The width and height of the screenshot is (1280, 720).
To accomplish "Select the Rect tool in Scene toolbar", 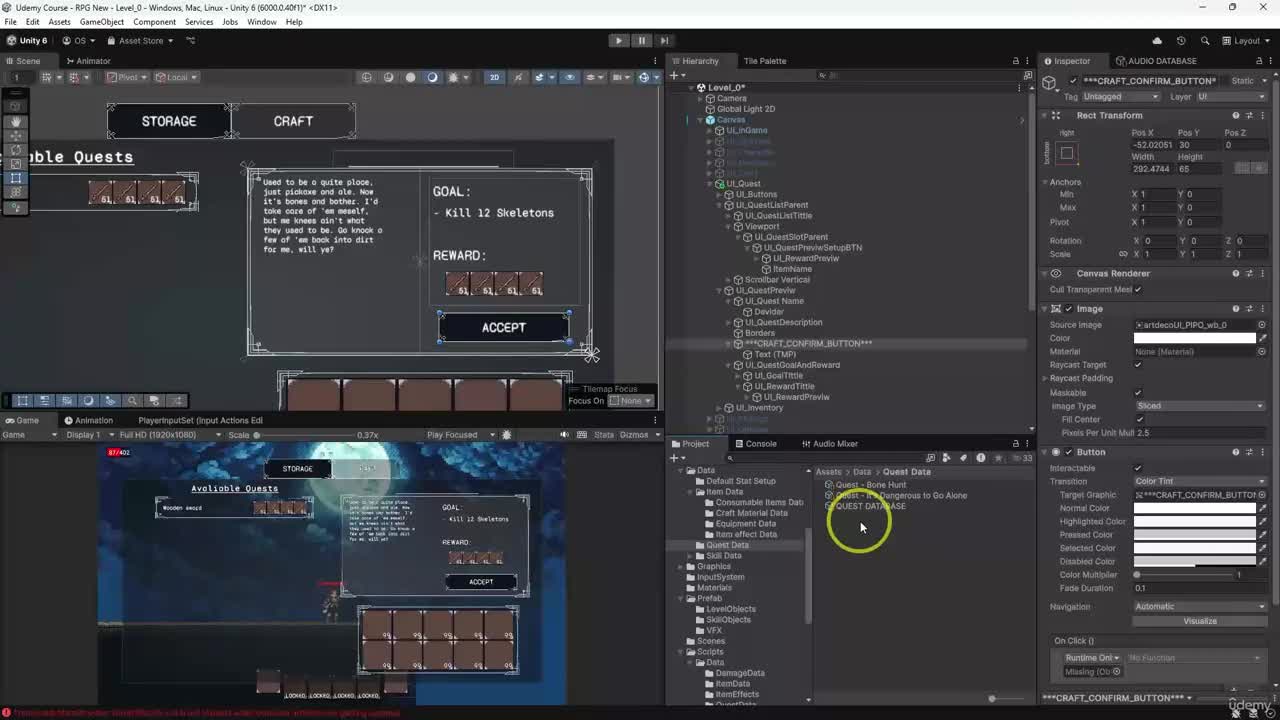I will [x=15, y=178].
